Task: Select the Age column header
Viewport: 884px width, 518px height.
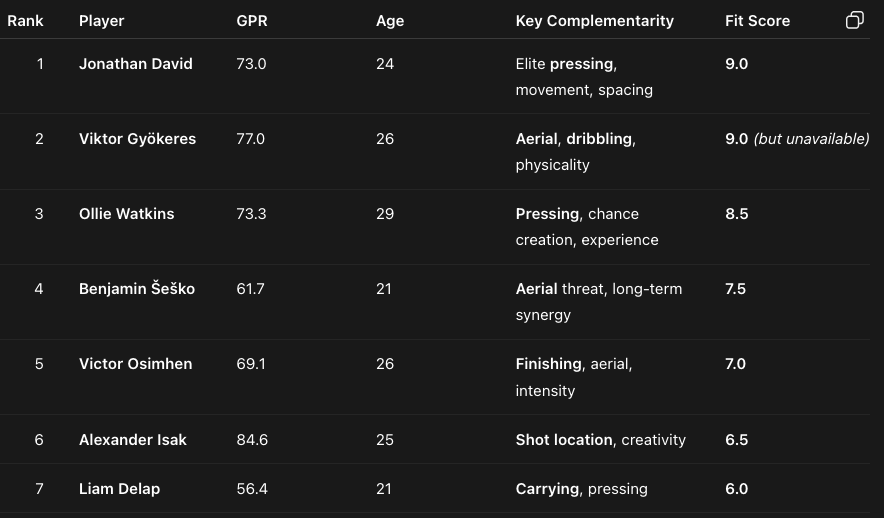Action: coord(390,21)
